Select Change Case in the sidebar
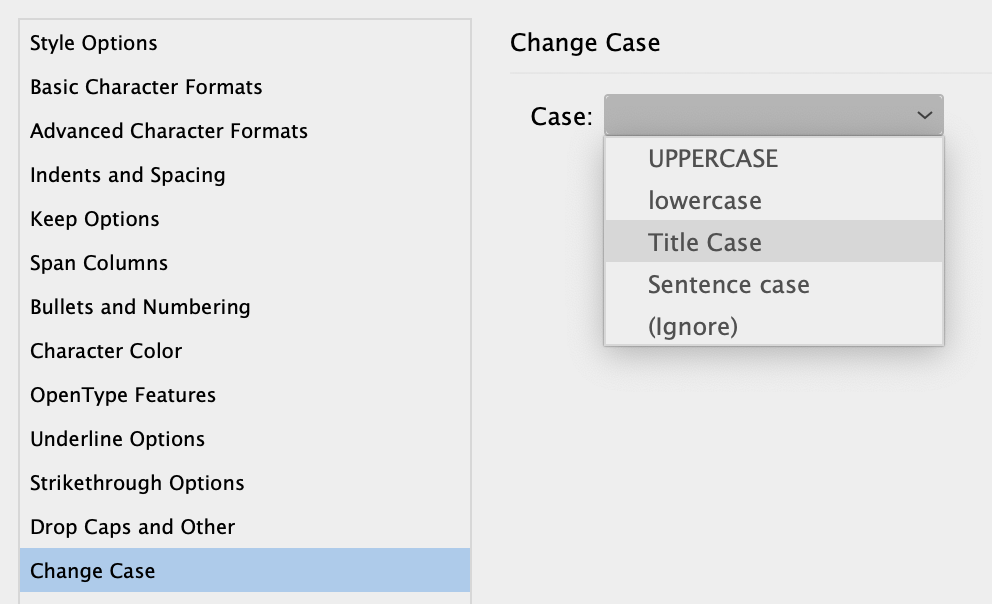 92,571
